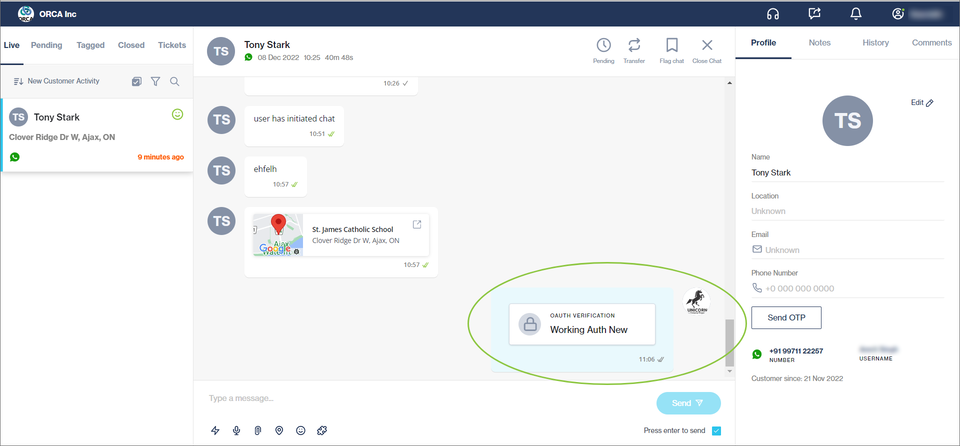The width and height of the screenshot is (960, 446).
Task: Open quick replies lightning bolt icon
Action: [215, 430]
